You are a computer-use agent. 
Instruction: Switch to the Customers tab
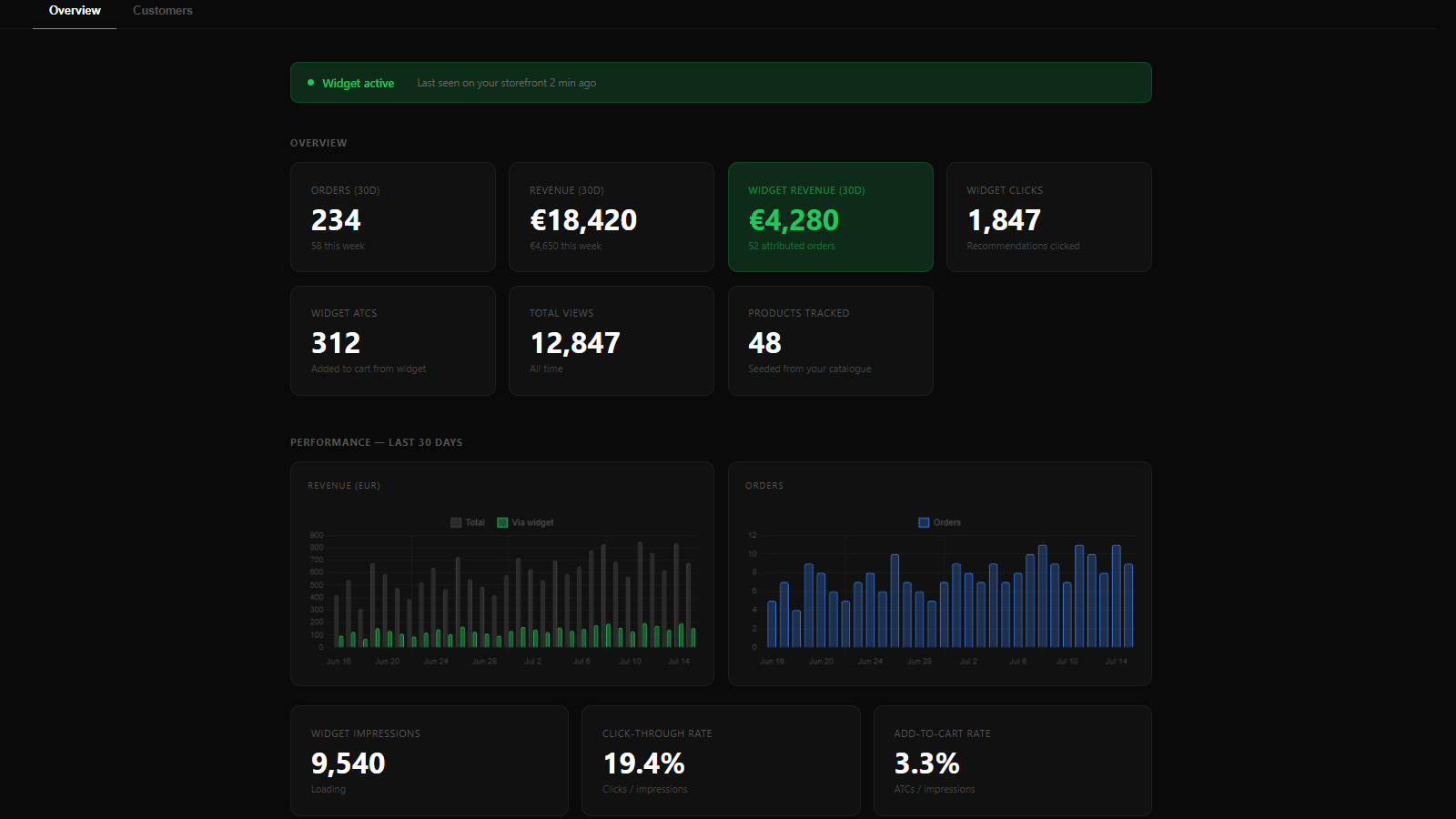pyautogui.click(x=163, y=11)
